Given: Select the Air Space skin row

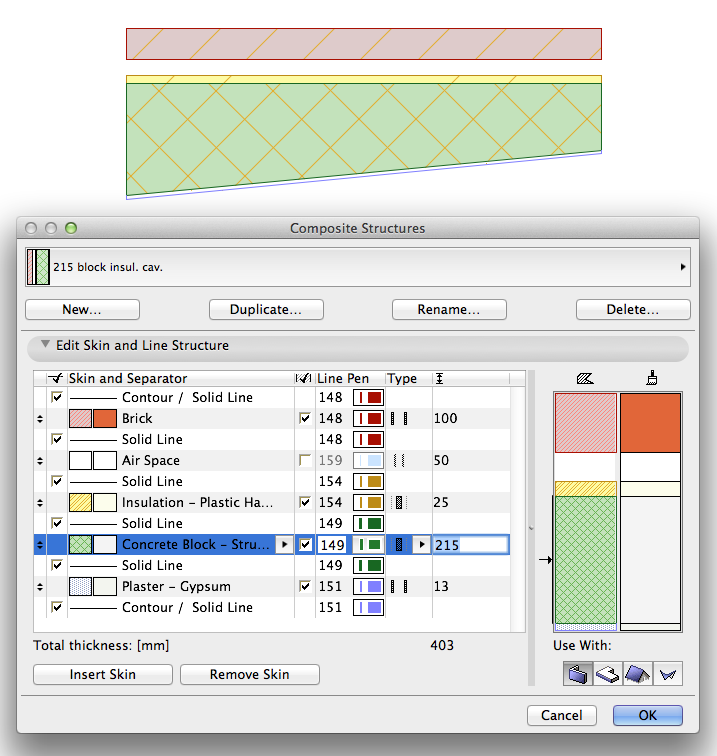Looking at the screenshot, I should (272, 460).
